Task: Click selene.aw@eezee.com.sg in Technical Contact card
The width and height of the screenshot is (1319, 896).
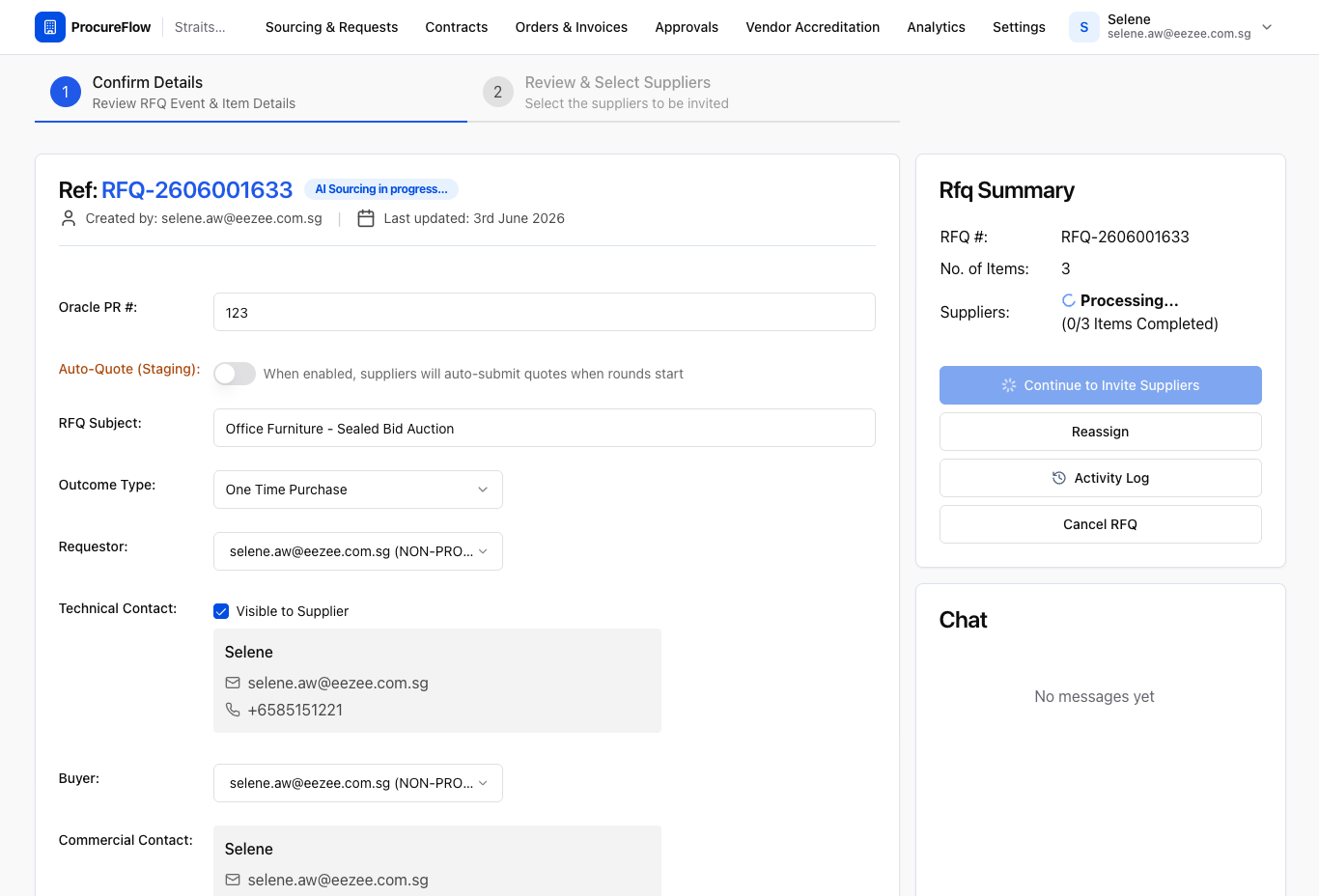Action: 338,683
